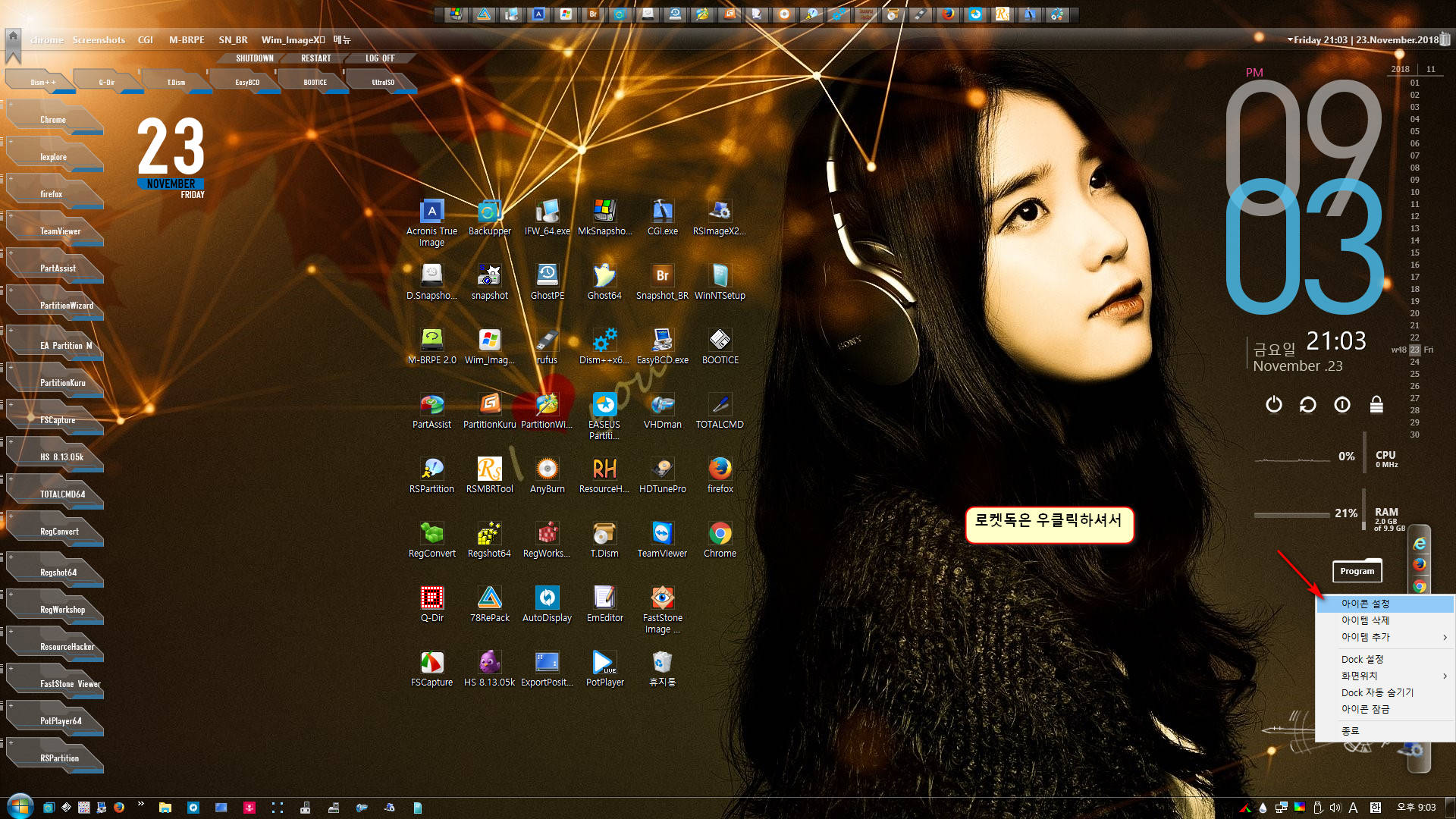1456x819 pixels.
Task: Click the EasyBCD tab button at top left
Action: coord(247,82)
